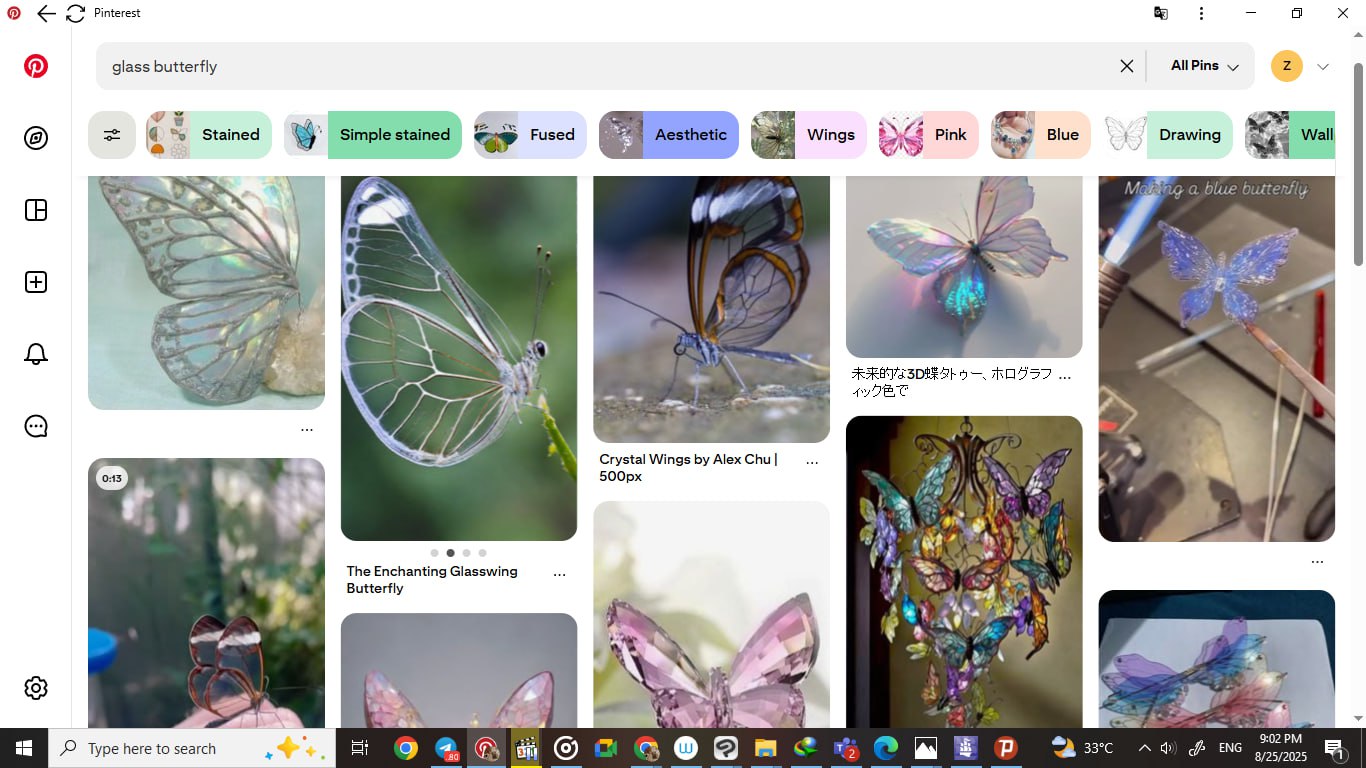Toggle the Fused filter chip

pyautogui.click(x=530, y=135)
